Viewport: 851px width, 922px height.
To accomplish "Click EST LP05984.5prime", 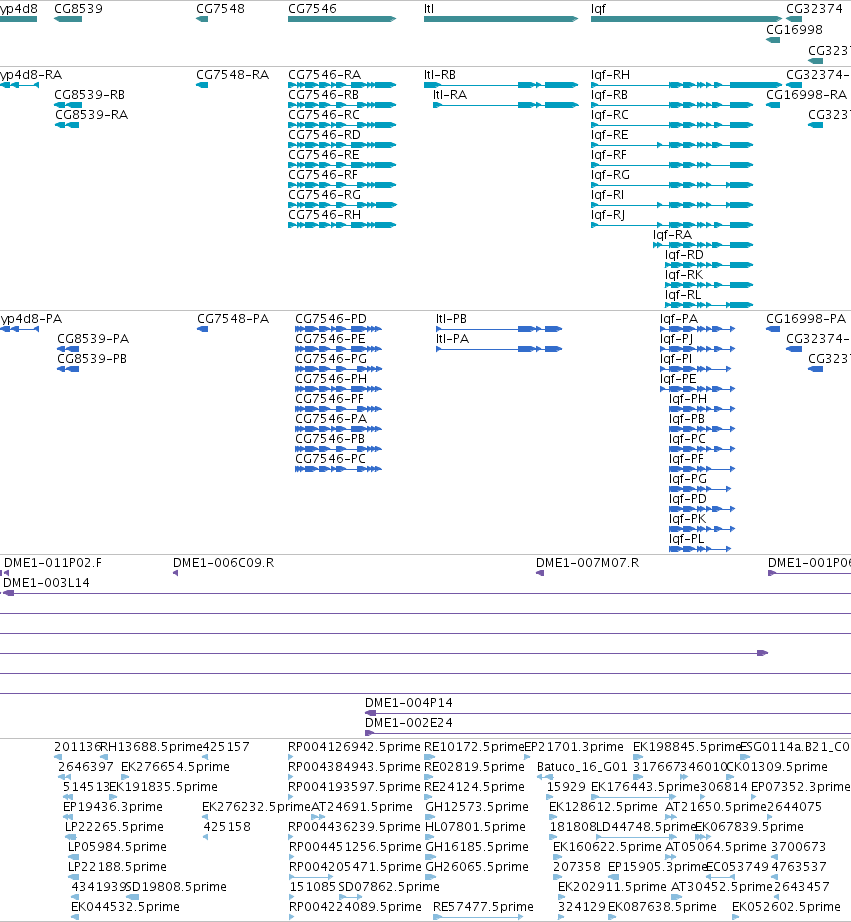I will pyautogui.click(x=117, y=847).
